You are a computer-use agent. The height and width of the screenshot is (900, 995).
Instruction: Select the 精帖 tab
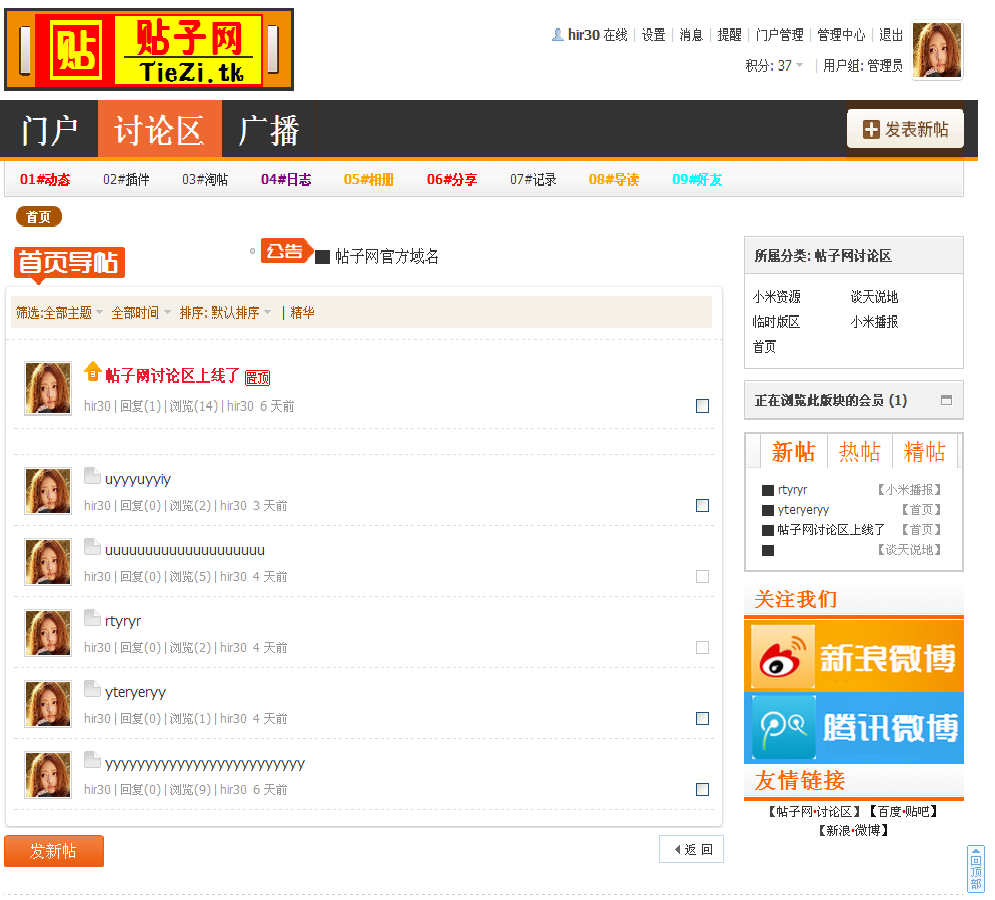(925, 452)
